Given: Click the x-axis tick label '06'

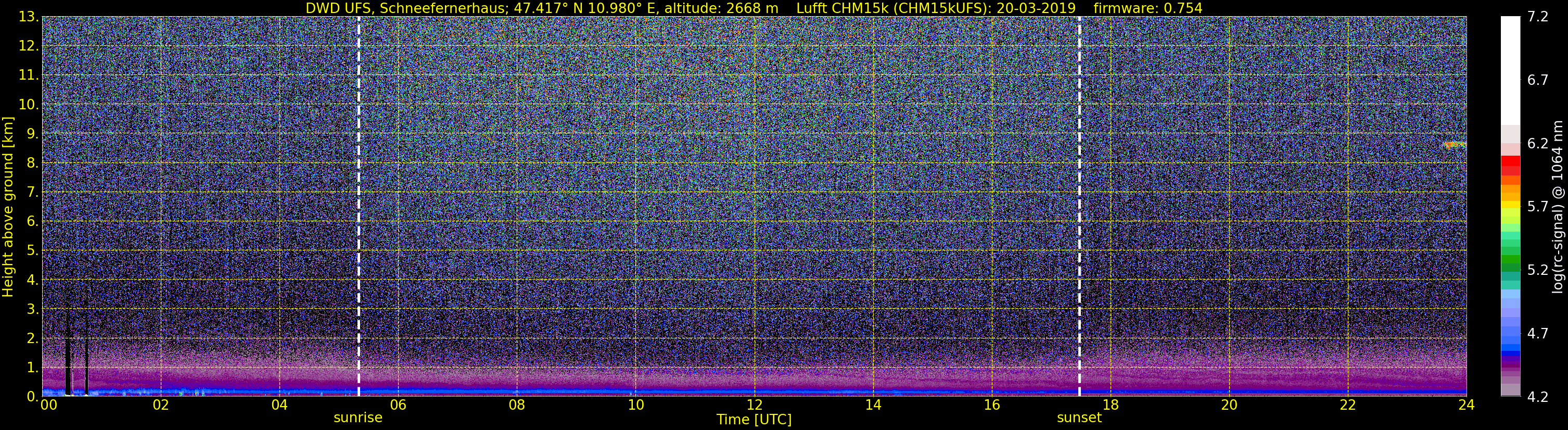Looking at the screenshot, I should tap(398, 406).
